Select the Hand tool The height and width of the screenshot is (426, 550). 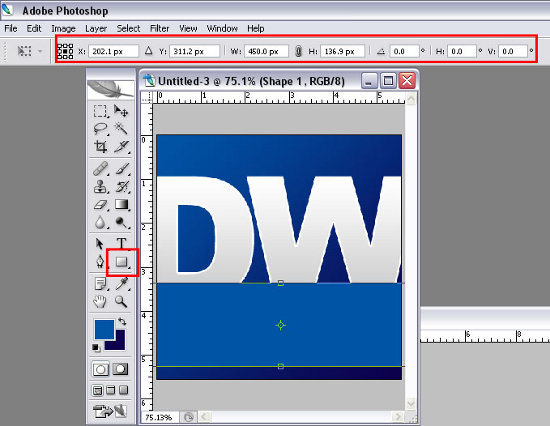(x=100, y=301)
